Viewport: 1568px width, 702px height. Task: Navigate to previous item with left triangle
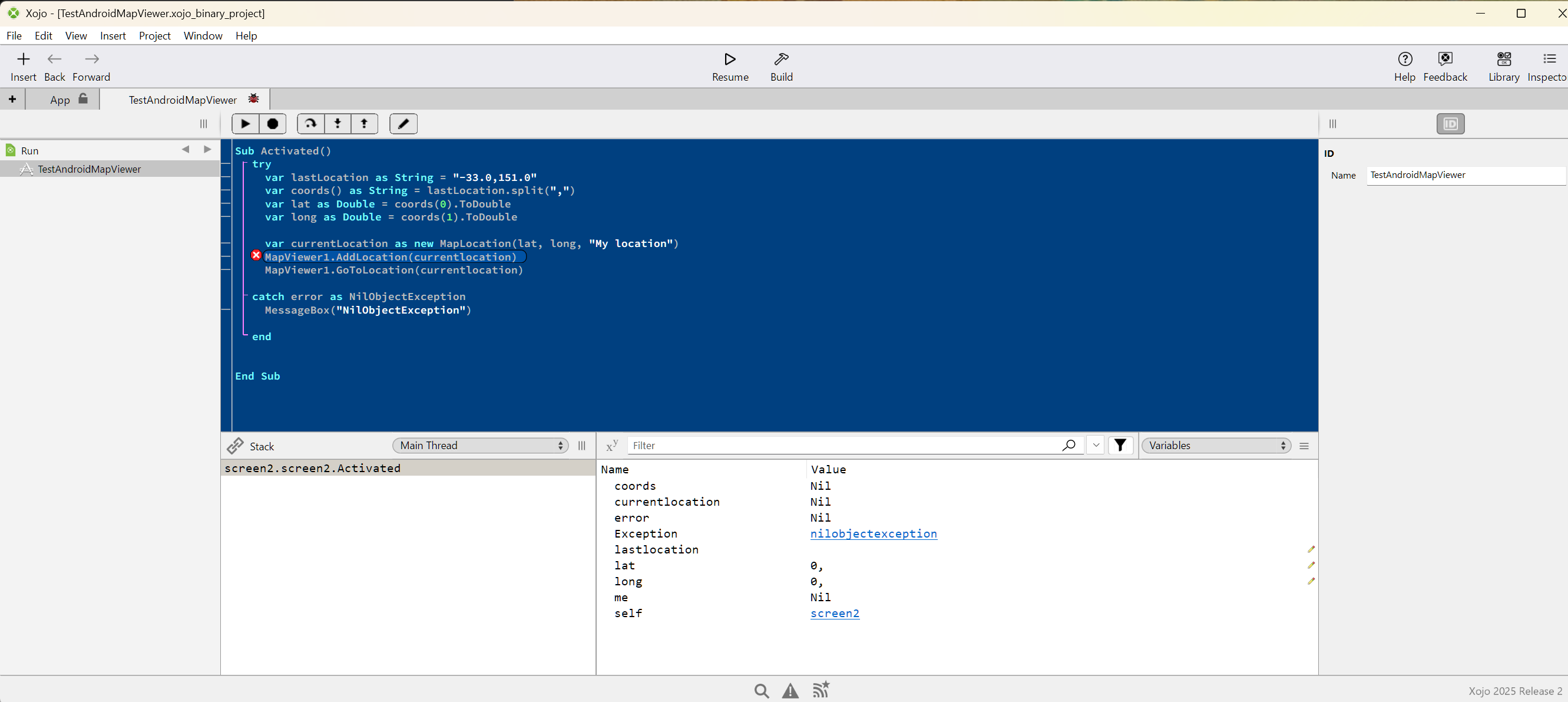pyautogui.click(x=186, y=149)
